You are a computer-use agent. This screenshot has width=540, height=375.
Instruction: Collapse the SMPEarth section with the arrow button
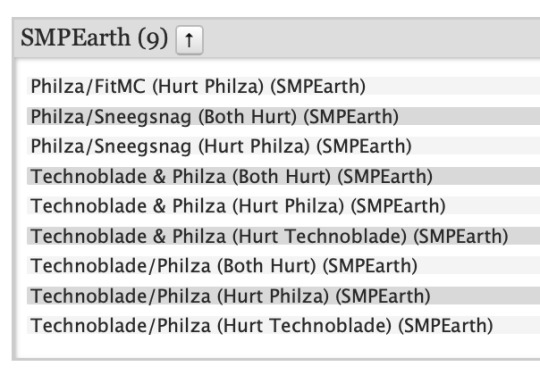tap(189, 40)
